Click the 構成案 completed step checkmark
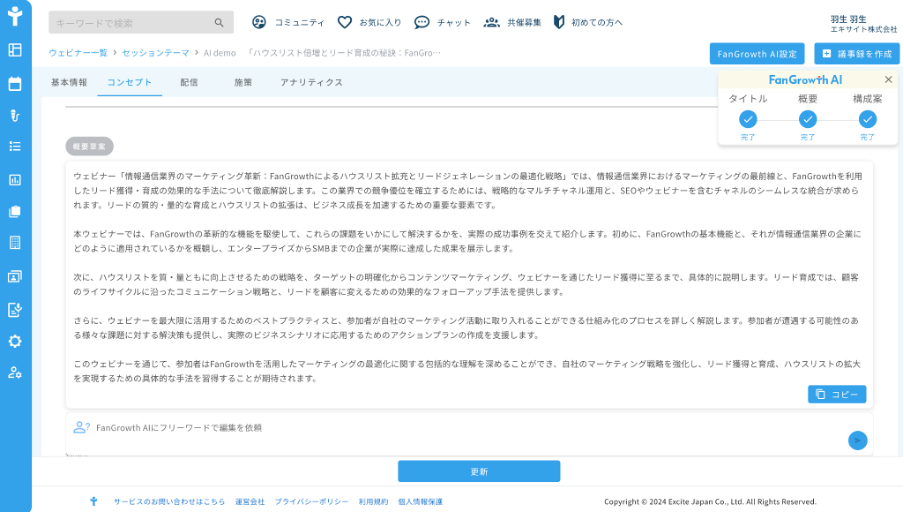The image size is (904, 512). (x=867, y=119)
